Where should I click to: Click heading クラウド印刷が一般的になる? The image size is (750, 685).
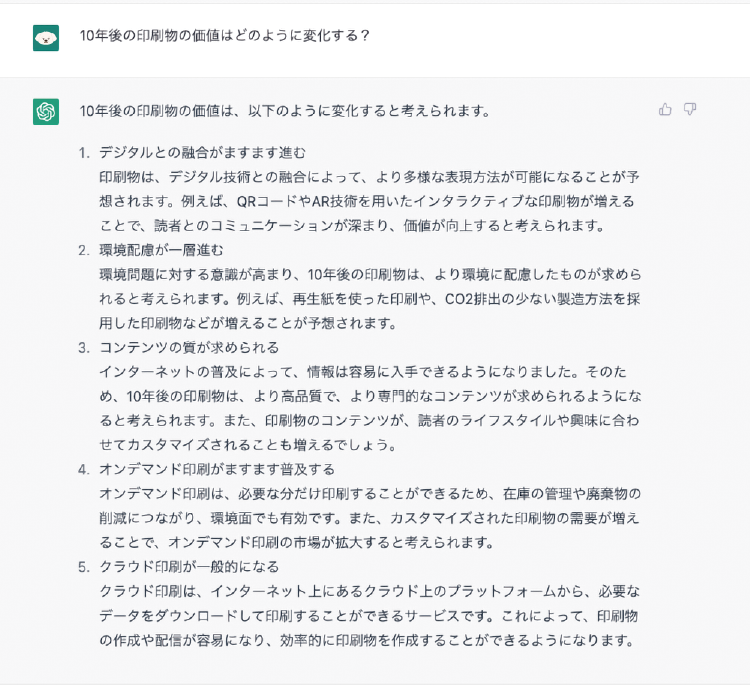[x=189, y=567]
